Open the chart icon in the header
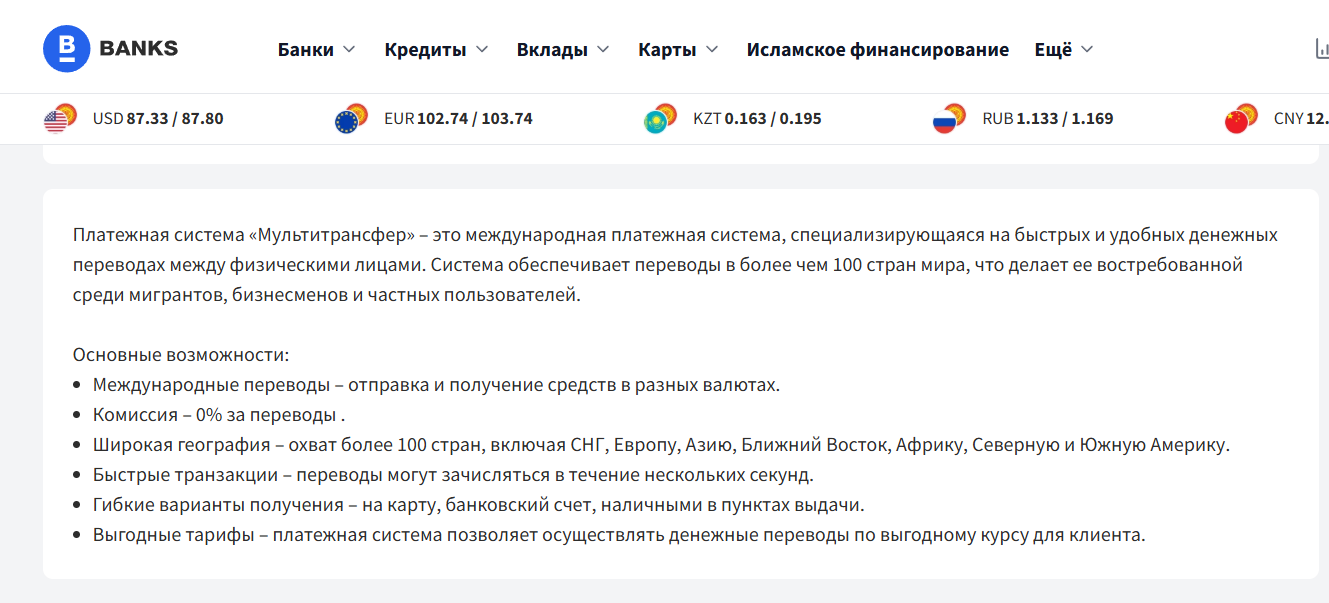 tap(1320, 49)
